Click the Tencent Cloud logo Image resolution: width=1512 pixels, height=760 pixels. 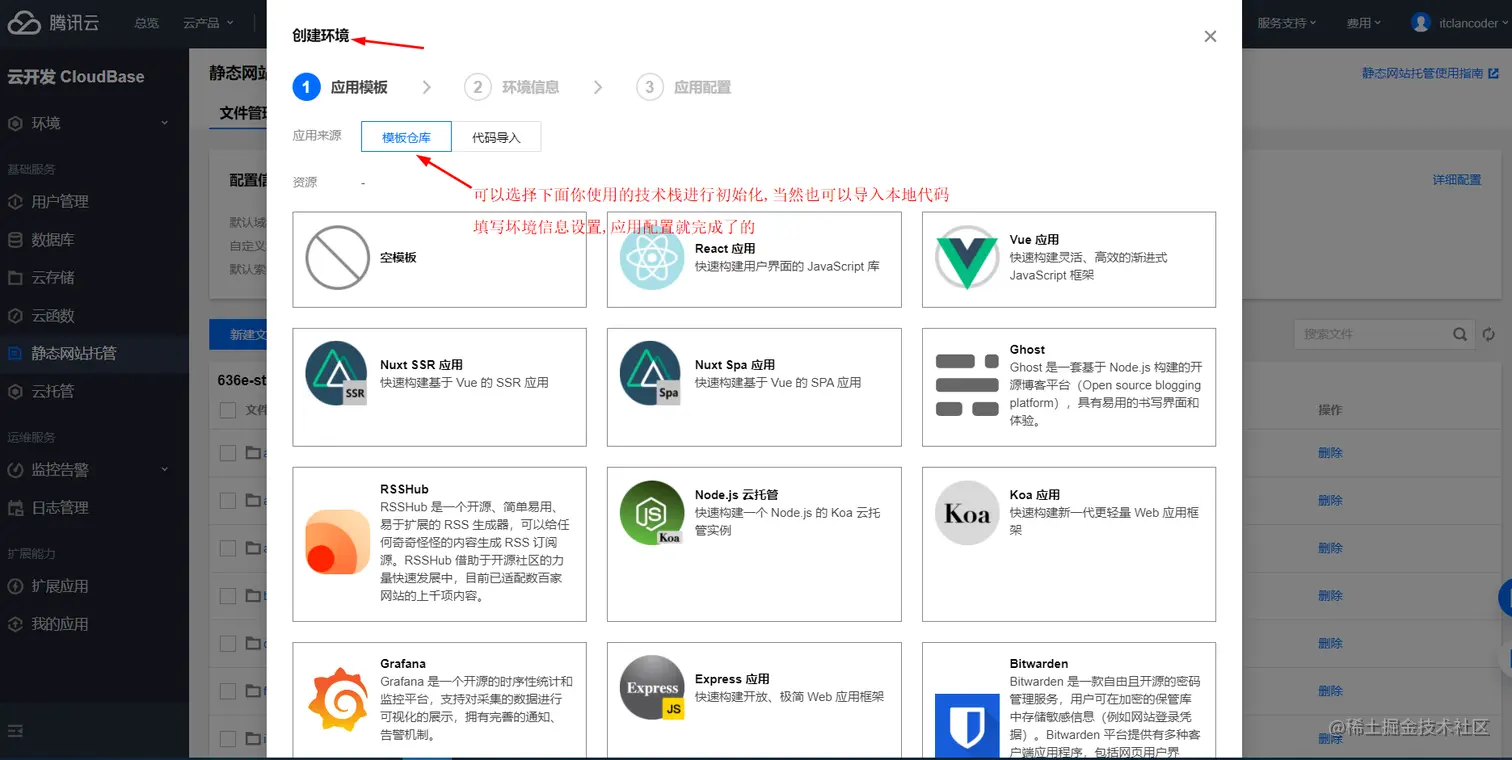[x=55, y=22]
